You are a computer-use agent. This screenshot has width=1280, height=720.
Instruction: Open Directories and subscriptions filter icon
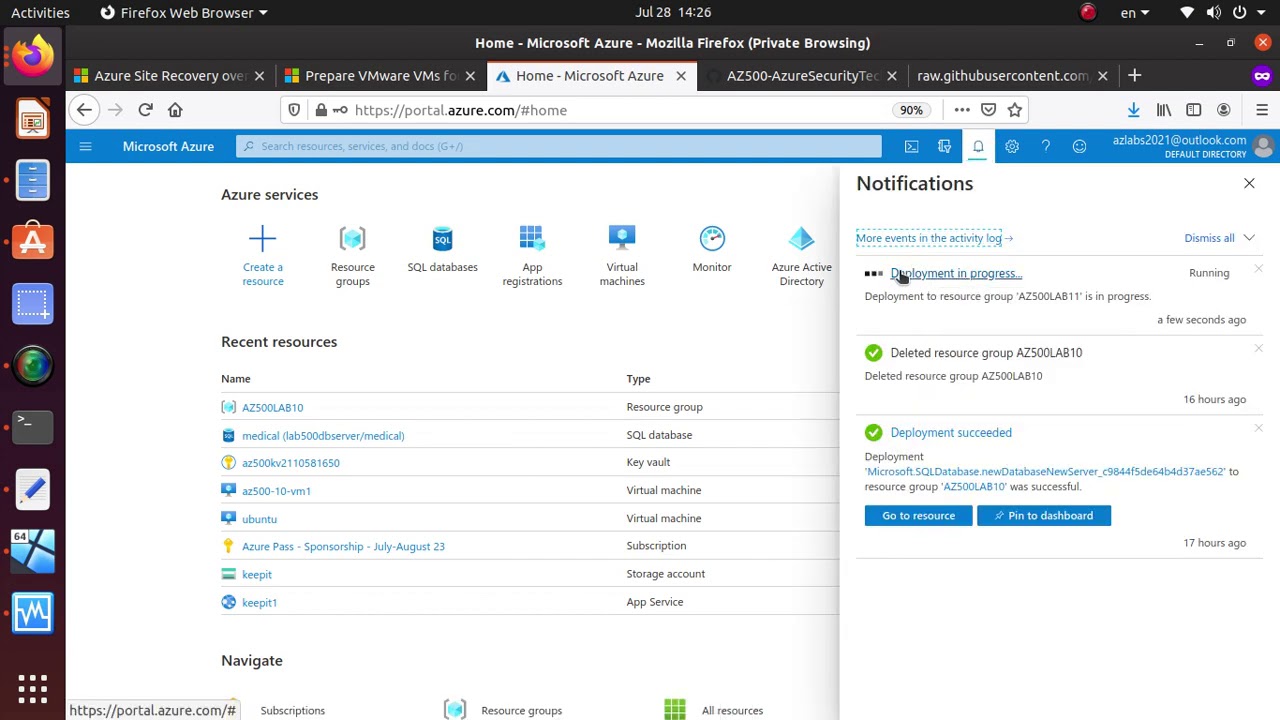[944, 147]
